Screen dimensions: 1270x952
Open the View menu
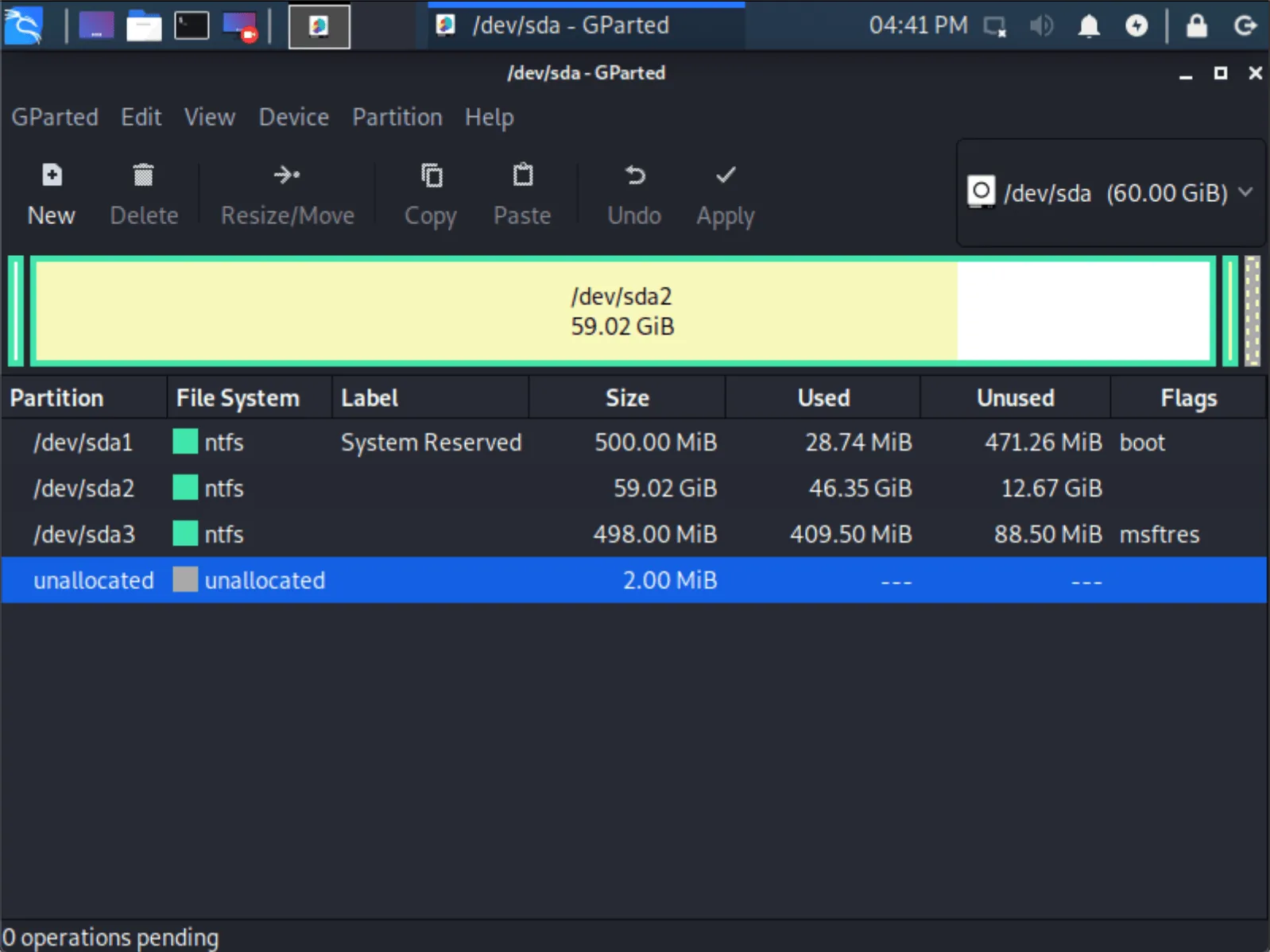(209, 118)
